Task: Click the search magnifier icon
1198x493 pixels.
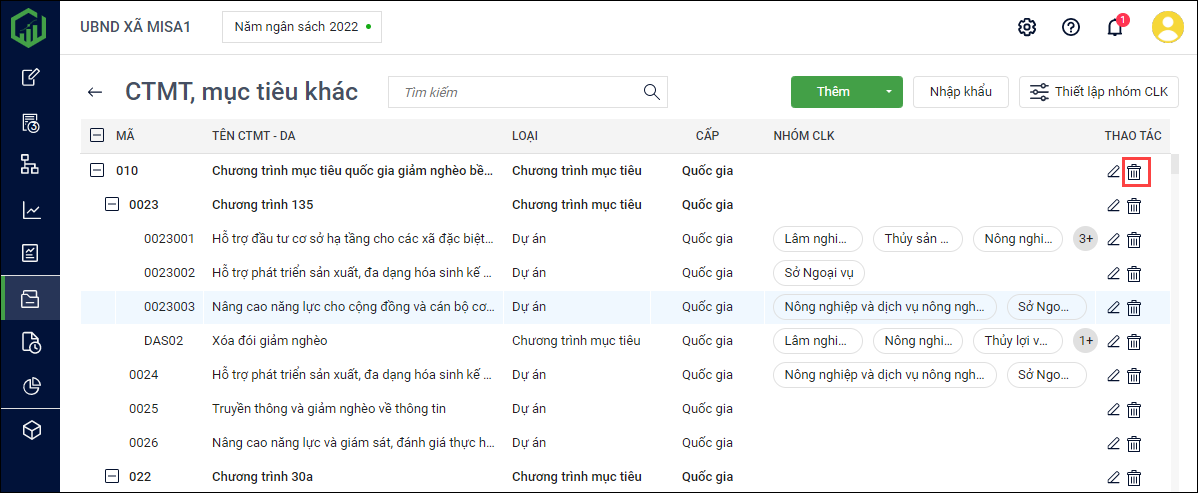Action: 652,92
